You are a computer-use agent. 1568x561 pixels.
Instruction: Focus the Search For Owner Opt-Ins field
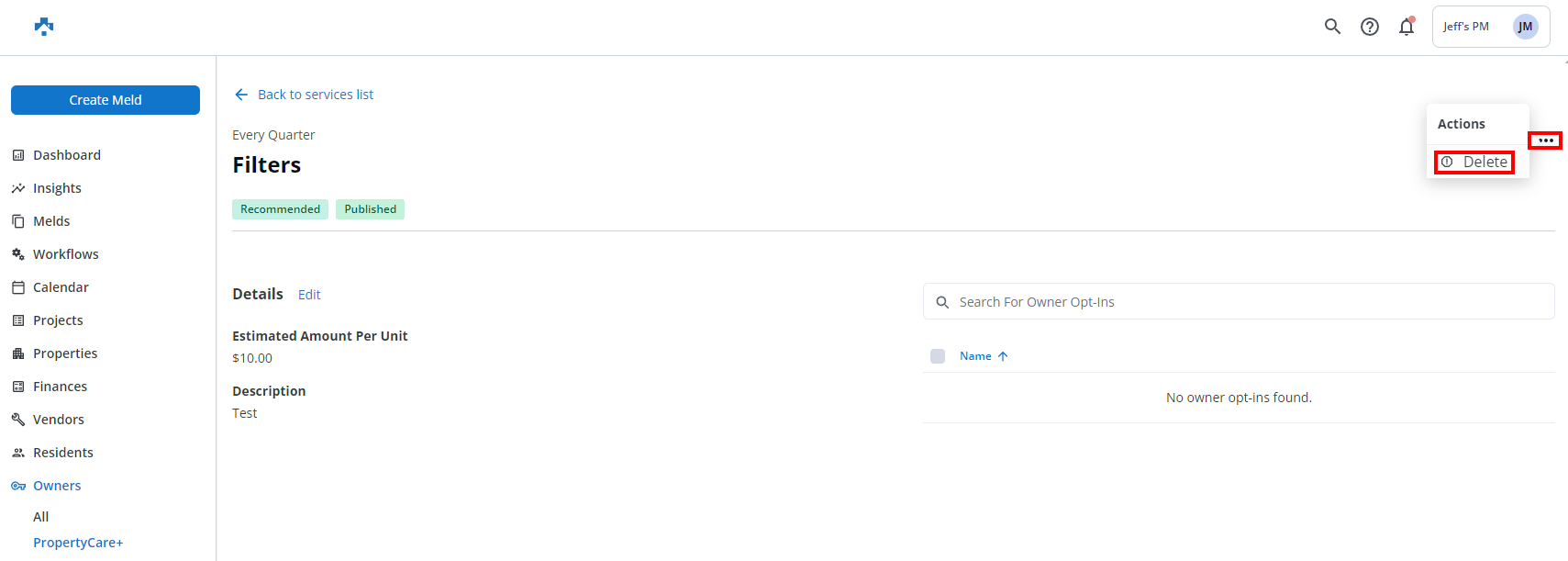1239,302
